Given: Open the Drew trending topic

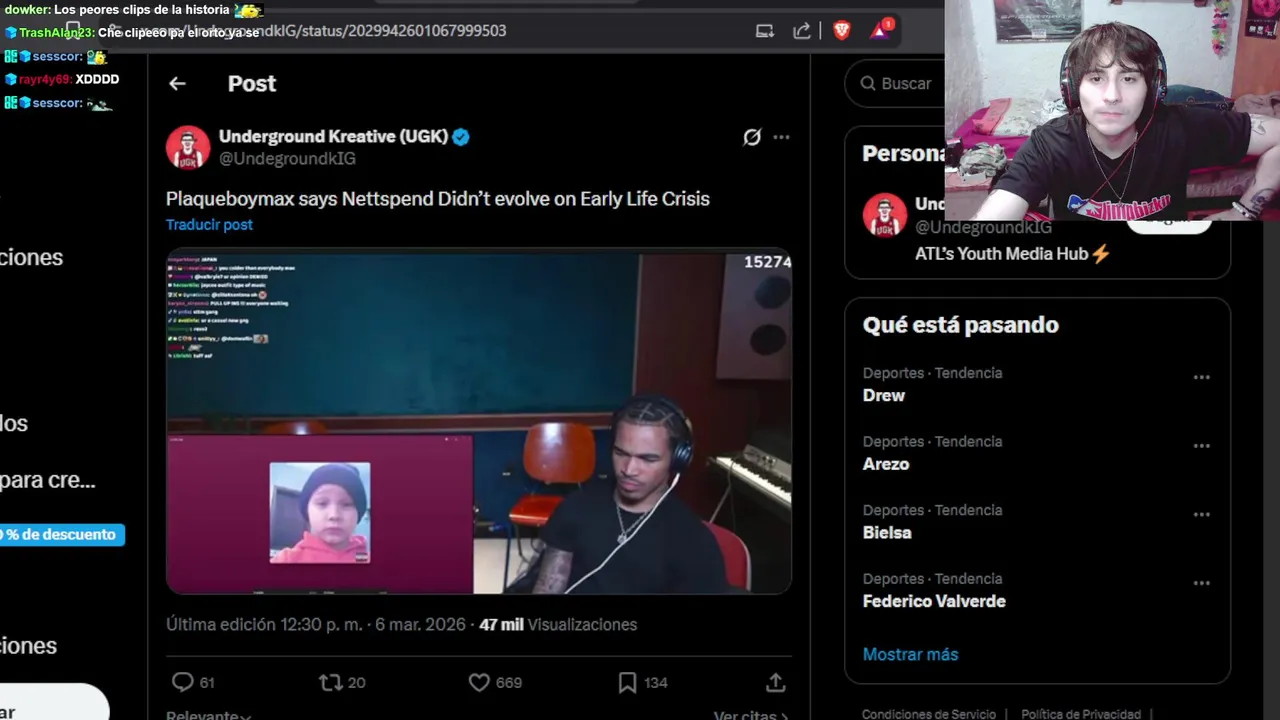Looking at the screenshot, I should 884,396.
